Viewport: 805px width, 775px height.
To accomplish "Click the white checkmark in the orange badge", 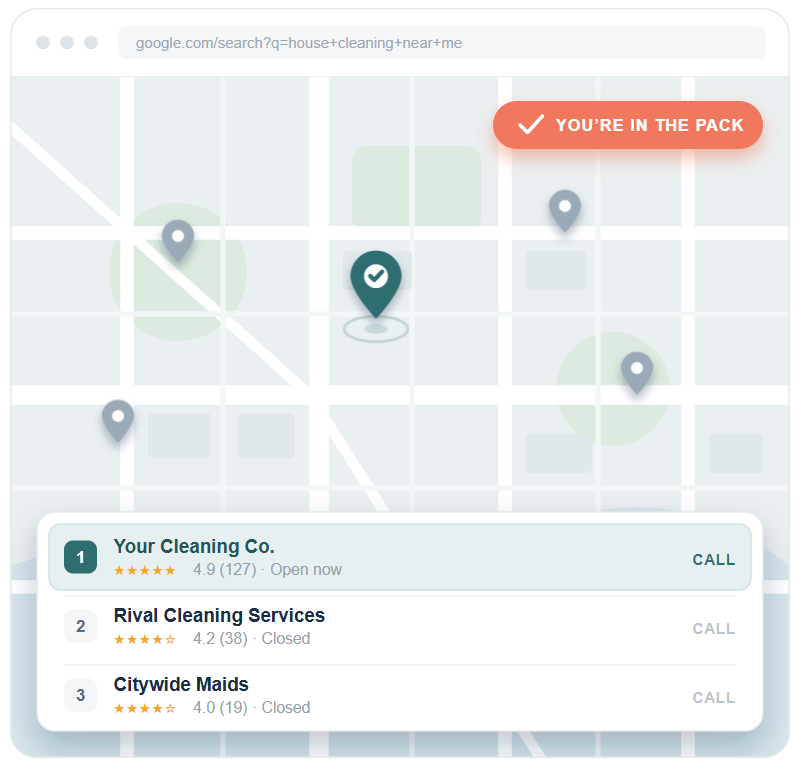I will [x=531, y=125].
